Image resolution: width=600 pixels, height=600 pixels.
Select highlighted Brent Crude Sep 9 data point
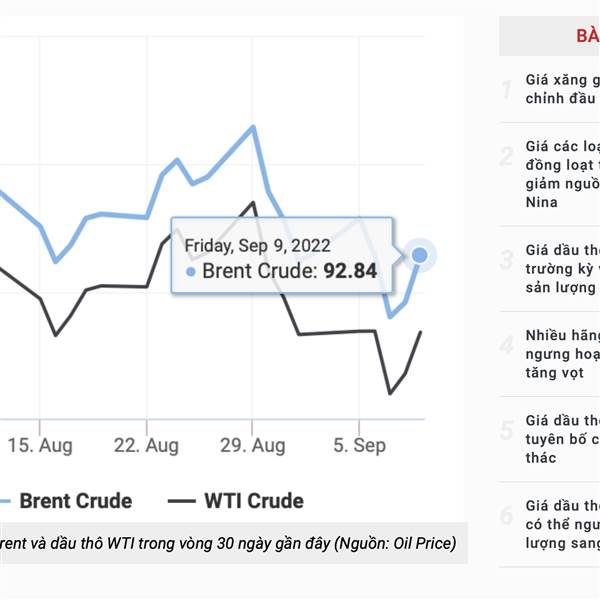(420, 255)
